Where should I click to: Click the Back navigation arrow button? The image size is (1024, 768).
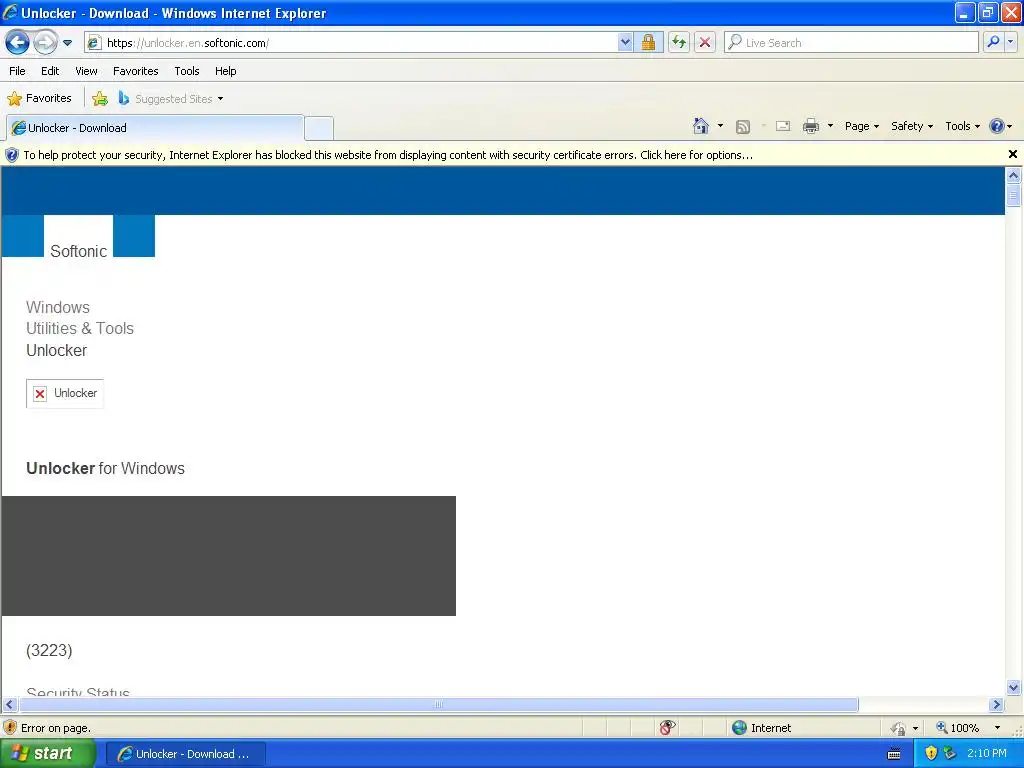17,43
